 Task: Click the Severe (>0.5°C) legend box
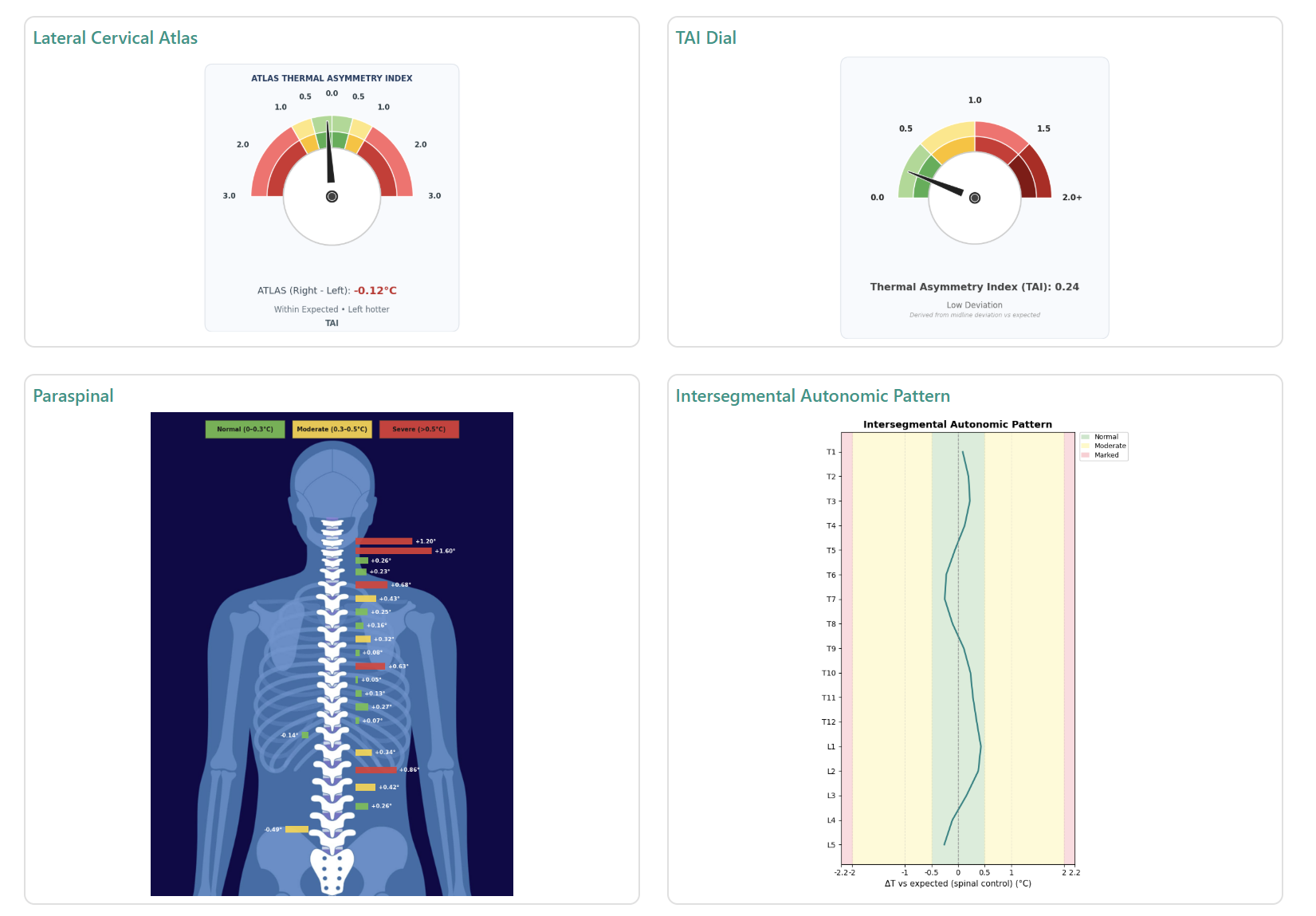(x=418, y=429)
